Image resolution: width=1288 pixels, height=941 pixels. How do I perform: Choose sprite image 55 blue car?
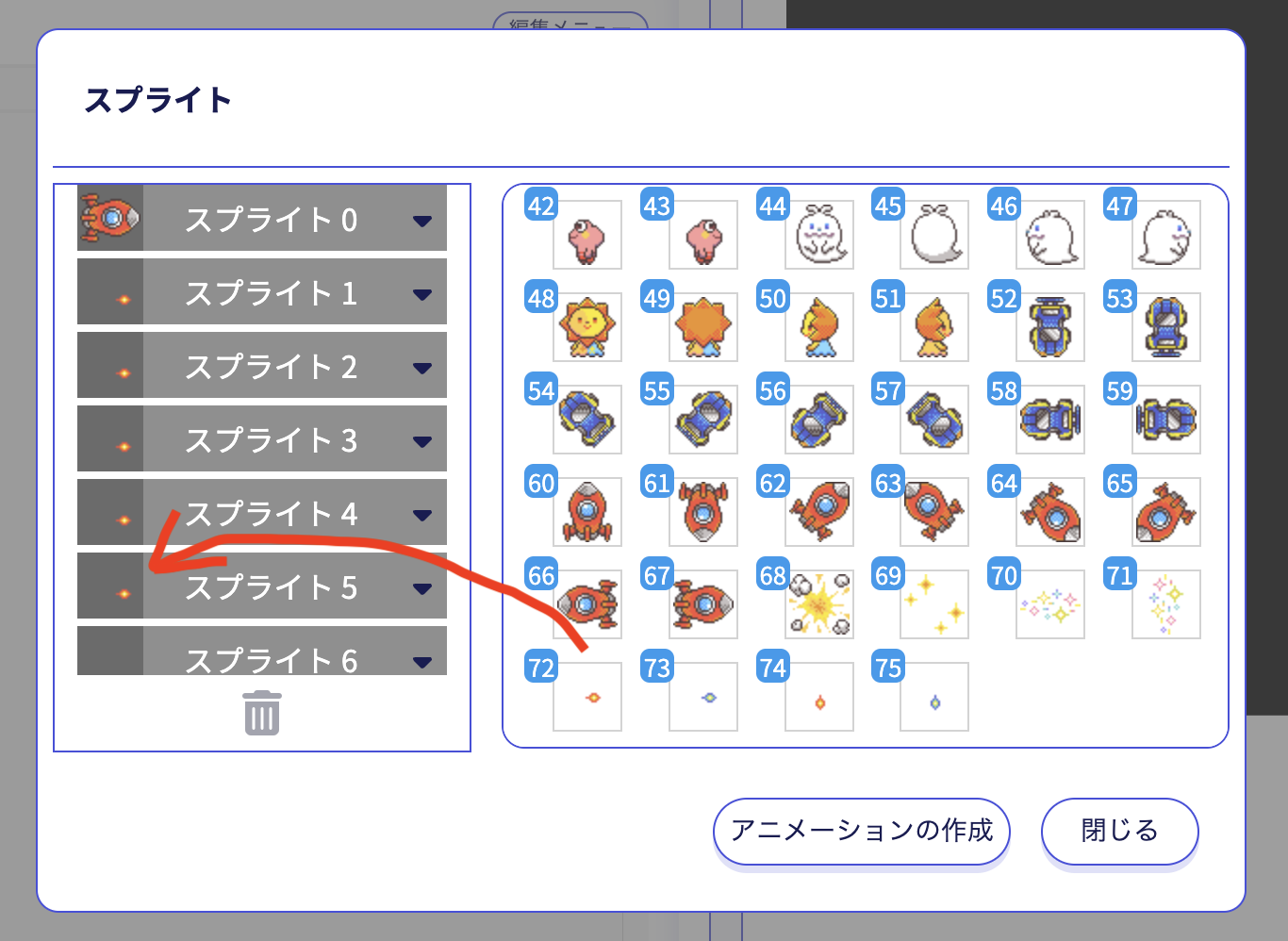(703, 420)
